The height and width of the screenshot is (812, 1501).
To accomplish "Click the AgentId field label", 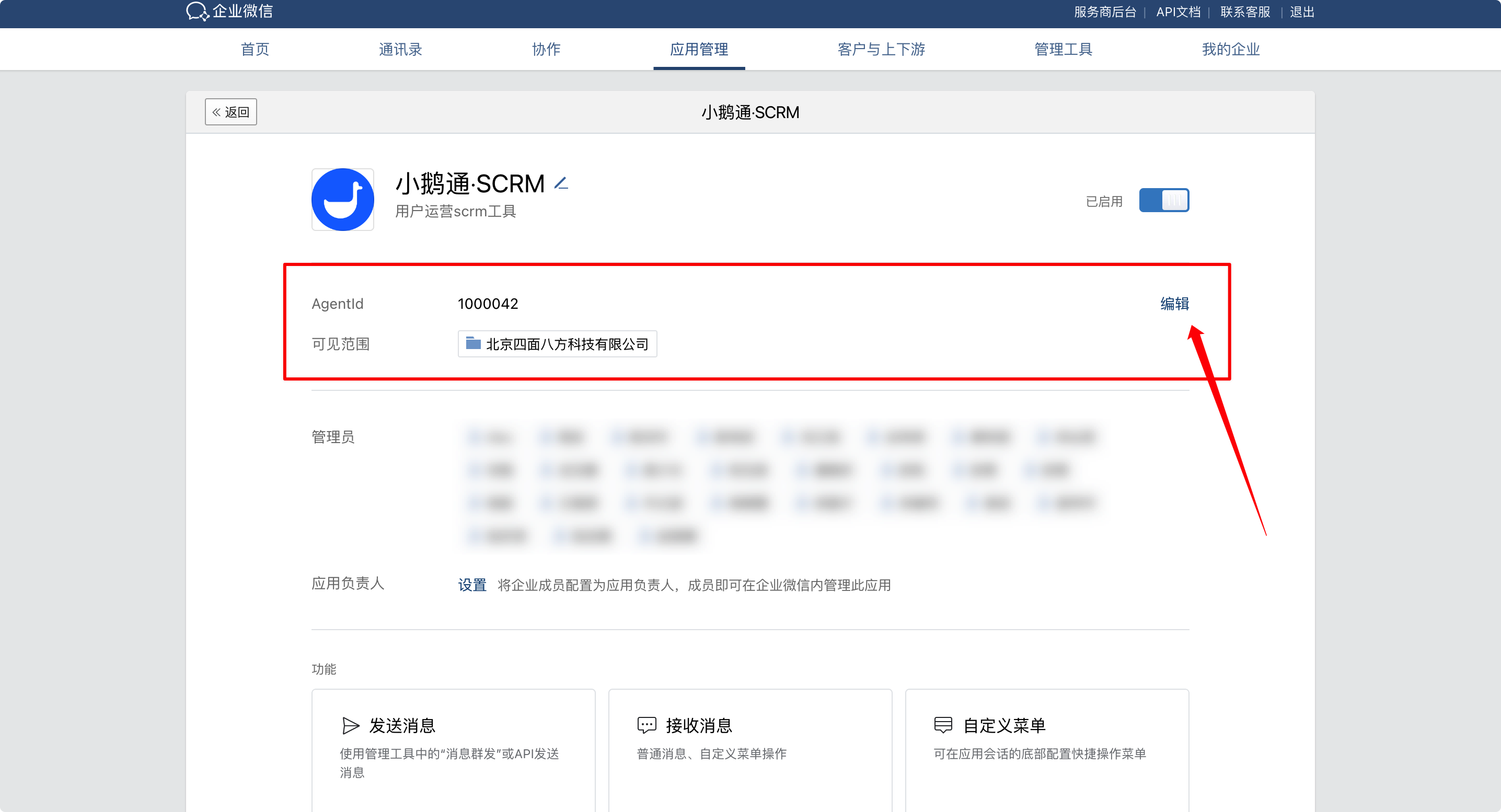I will click(x=338, y=304).
